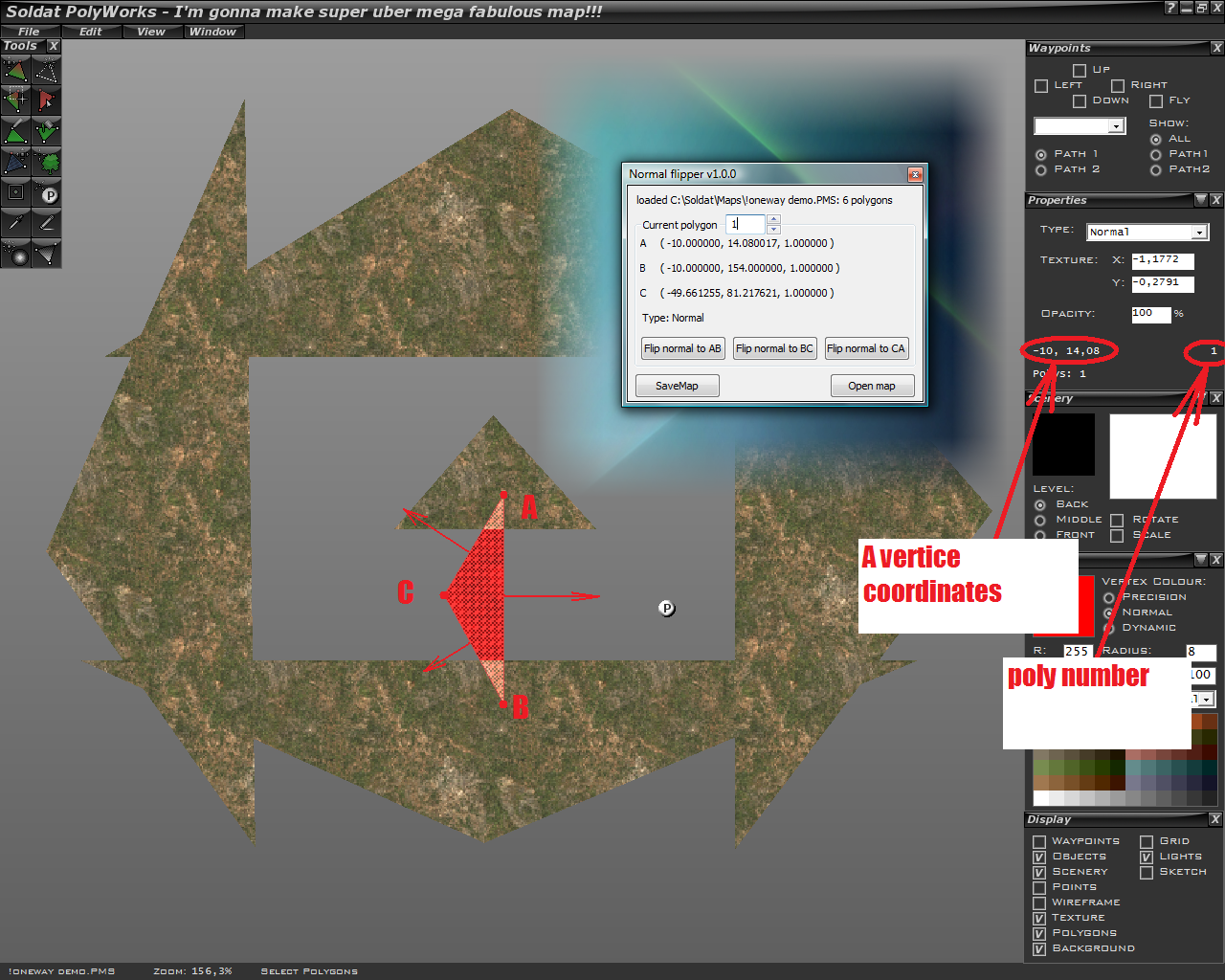Expand the Waypoints panel dropdown list
The height and width of the screenshot is (980, 1225).
[x=1116, y=126]
